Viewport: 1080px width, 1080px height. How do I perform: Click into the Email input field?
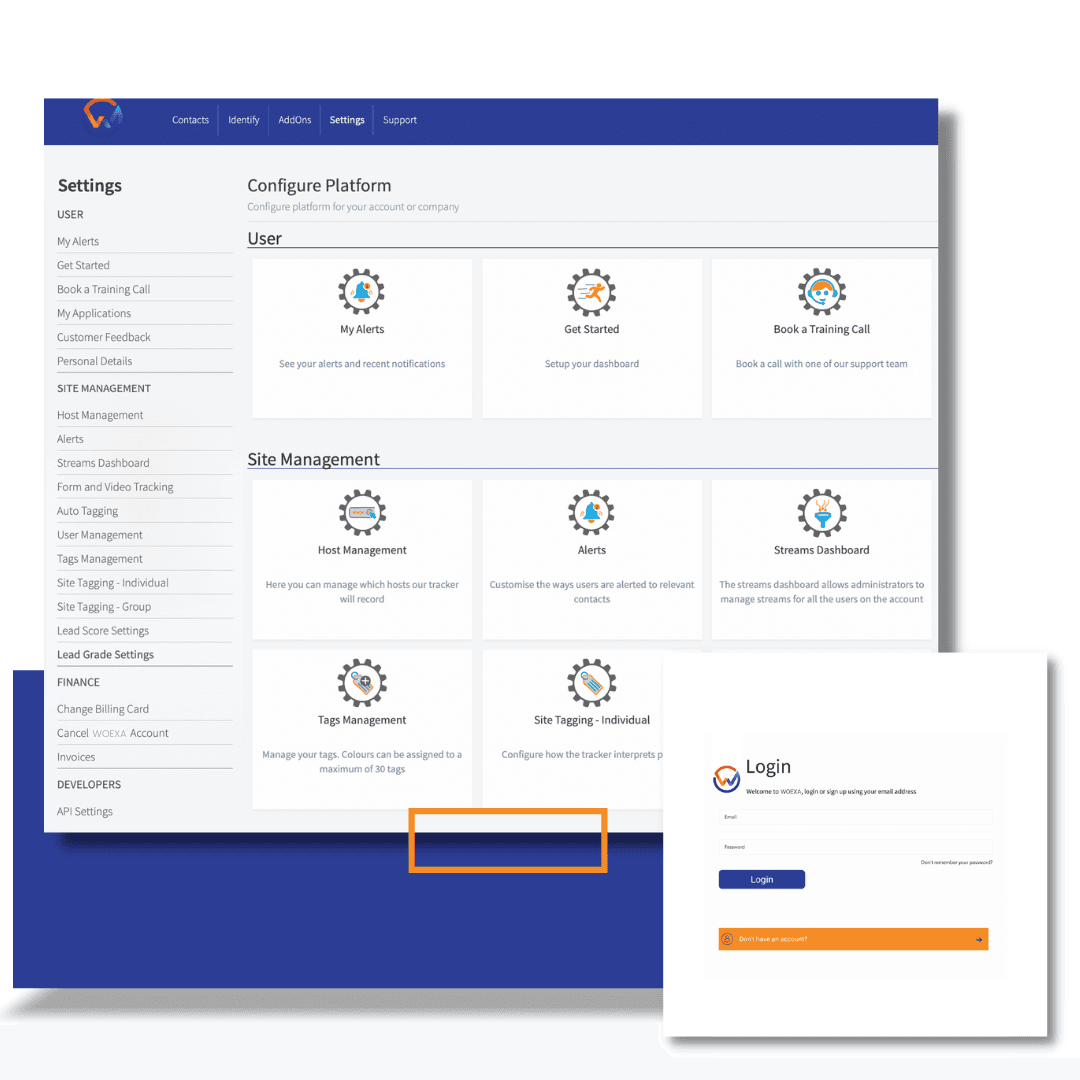pos(855,817)
